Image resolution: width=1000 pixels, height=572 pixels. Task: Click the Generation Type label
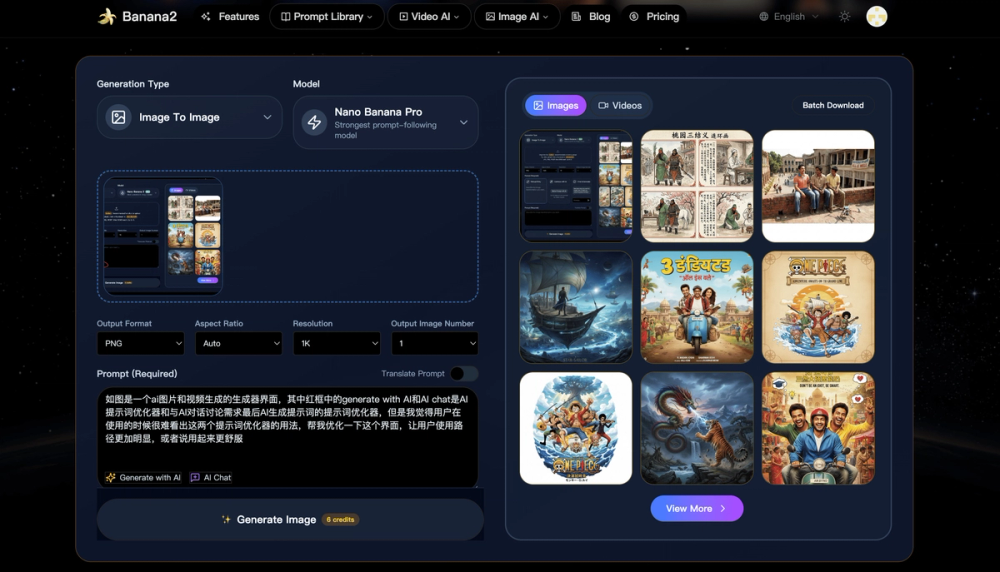click(133, 84)
